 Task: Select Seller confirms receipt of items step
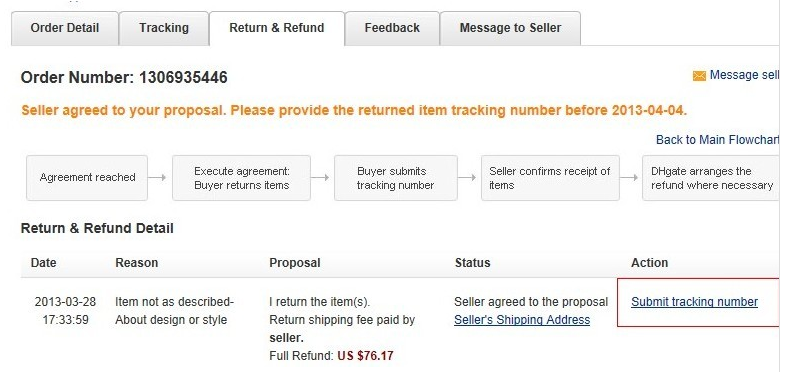tap(550, 178)
